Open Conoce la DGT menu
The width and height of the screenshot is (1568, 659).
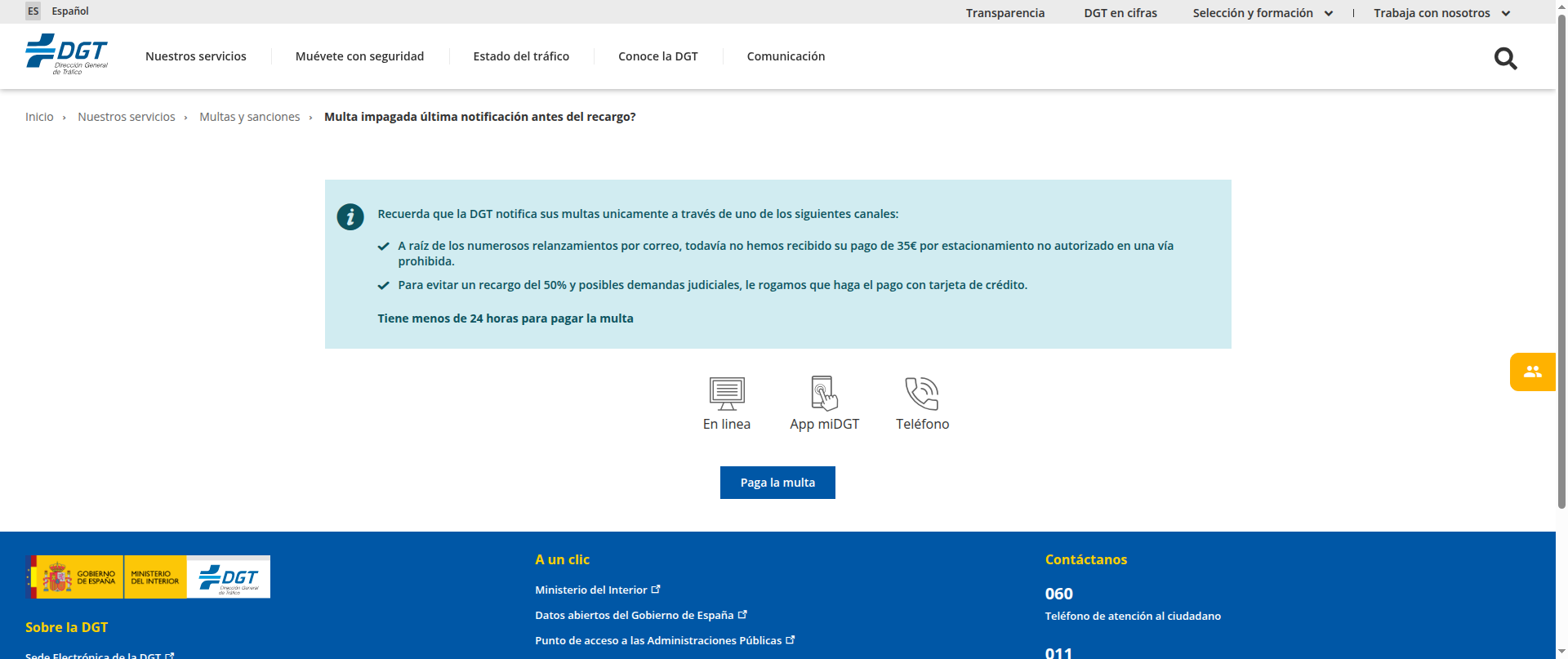coord(658,56)
